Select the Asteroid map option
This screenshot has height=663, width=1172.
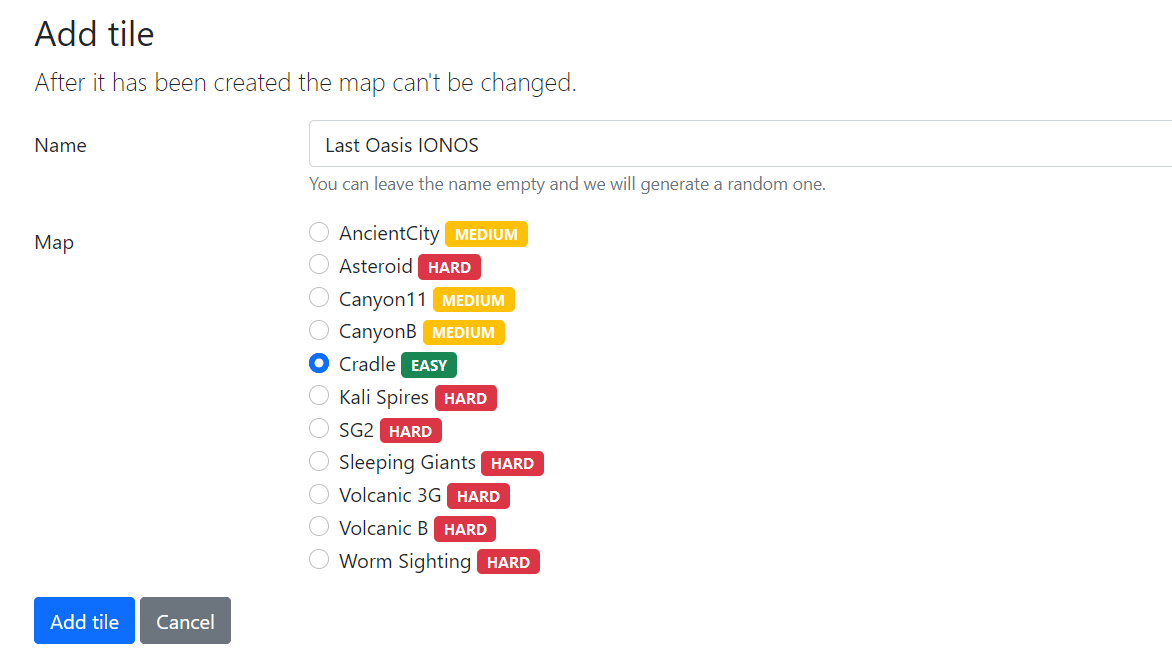tap(319, 265)
